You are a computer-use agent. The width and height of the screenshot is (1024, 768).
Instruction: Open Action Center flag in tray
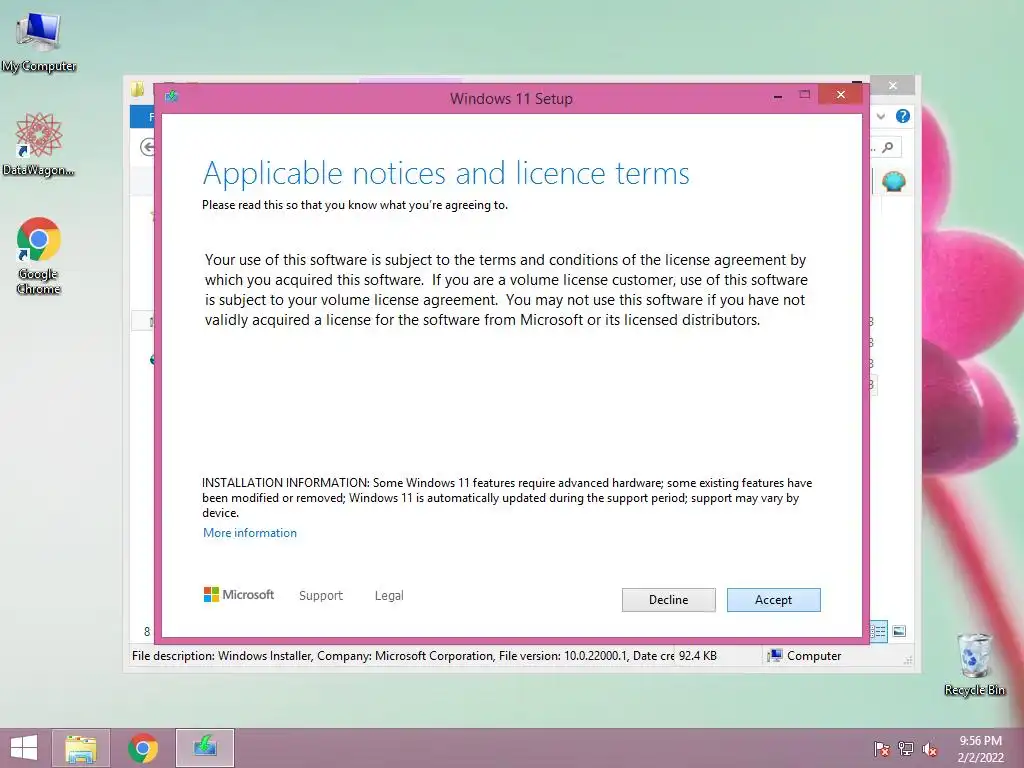(x=881, y=749)
